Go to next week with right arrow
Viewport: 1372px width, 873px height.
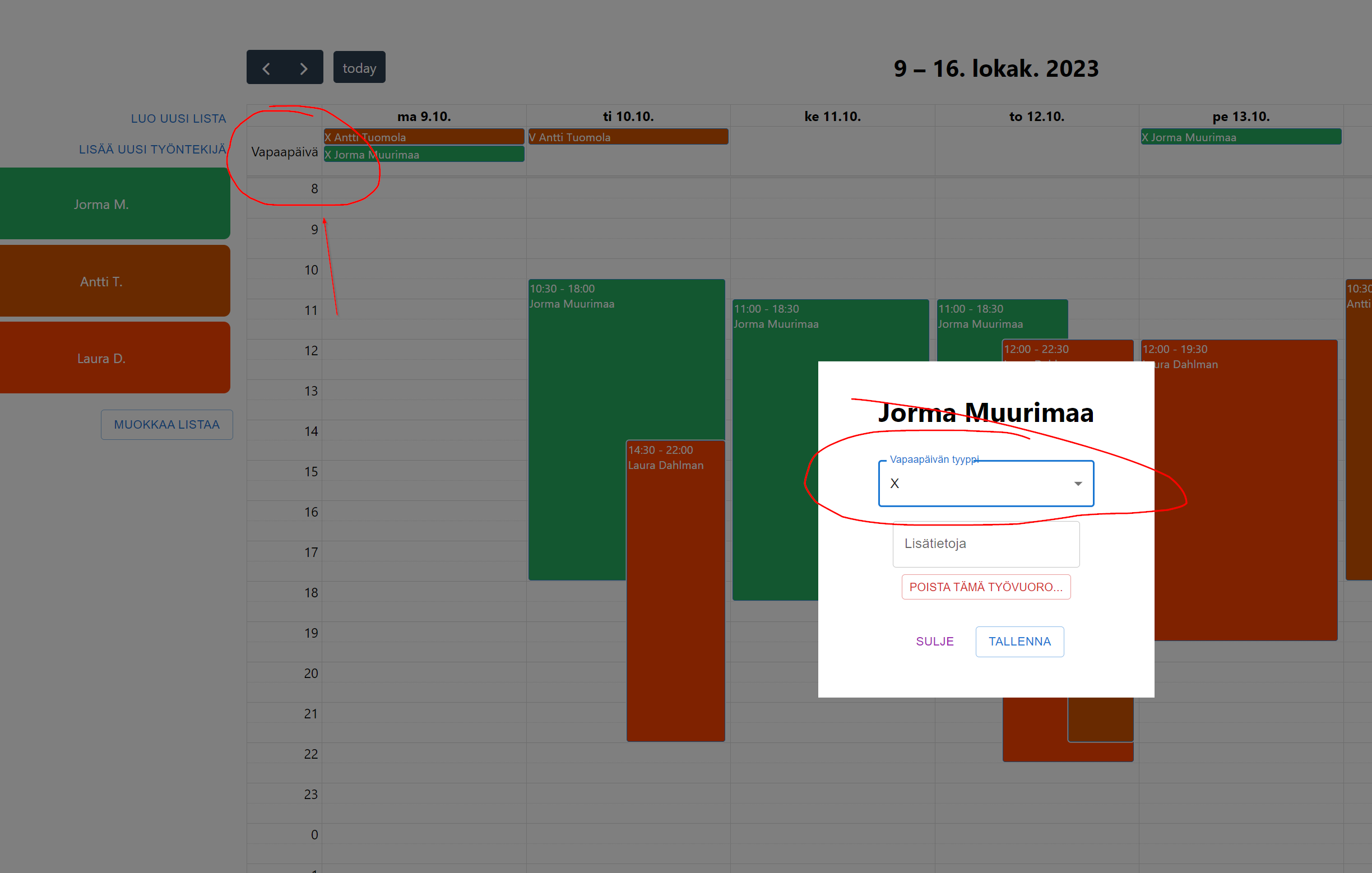[304, 68]
